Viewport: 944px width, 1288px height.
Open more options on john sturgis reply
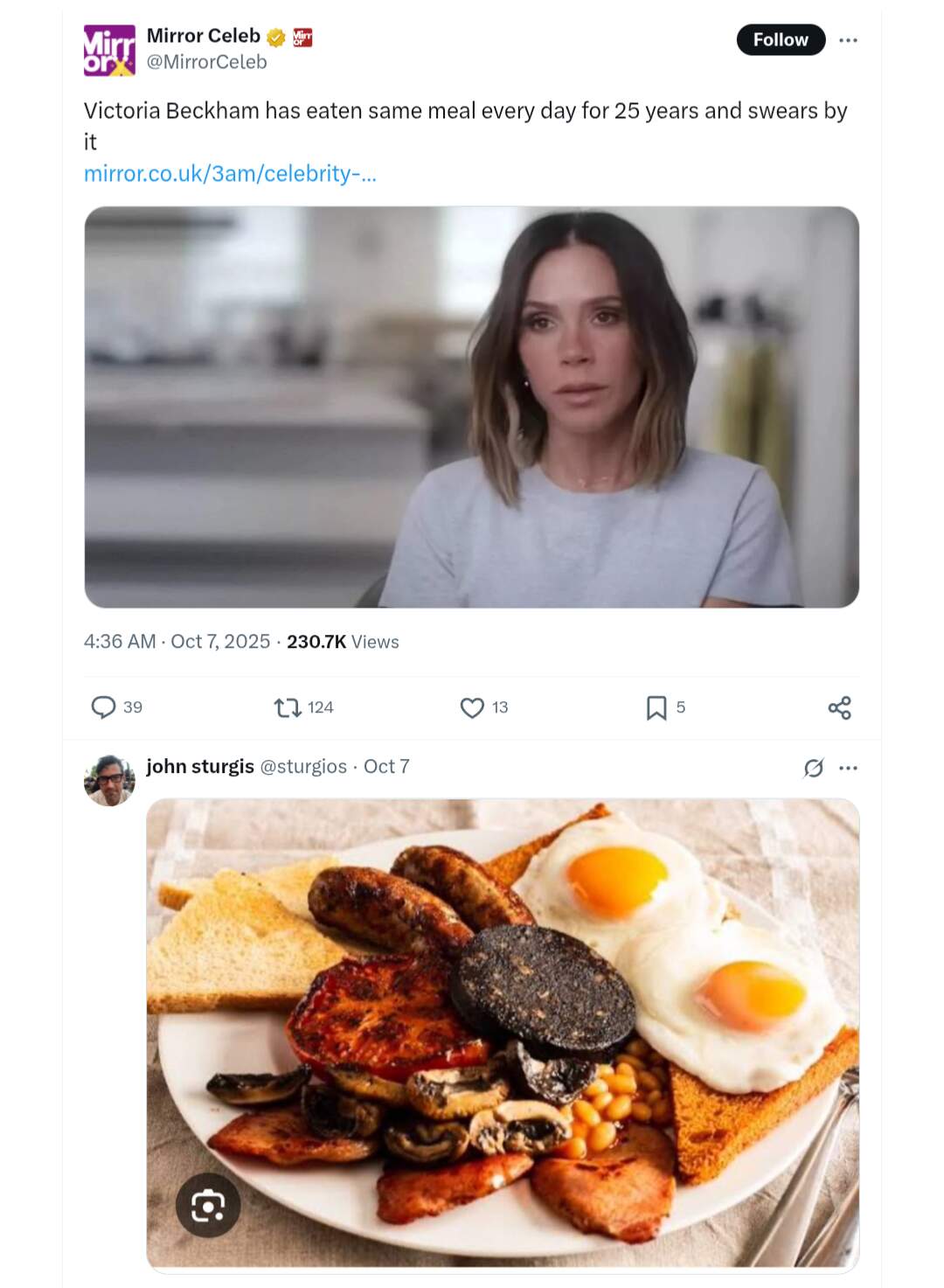tap(848, 768)
